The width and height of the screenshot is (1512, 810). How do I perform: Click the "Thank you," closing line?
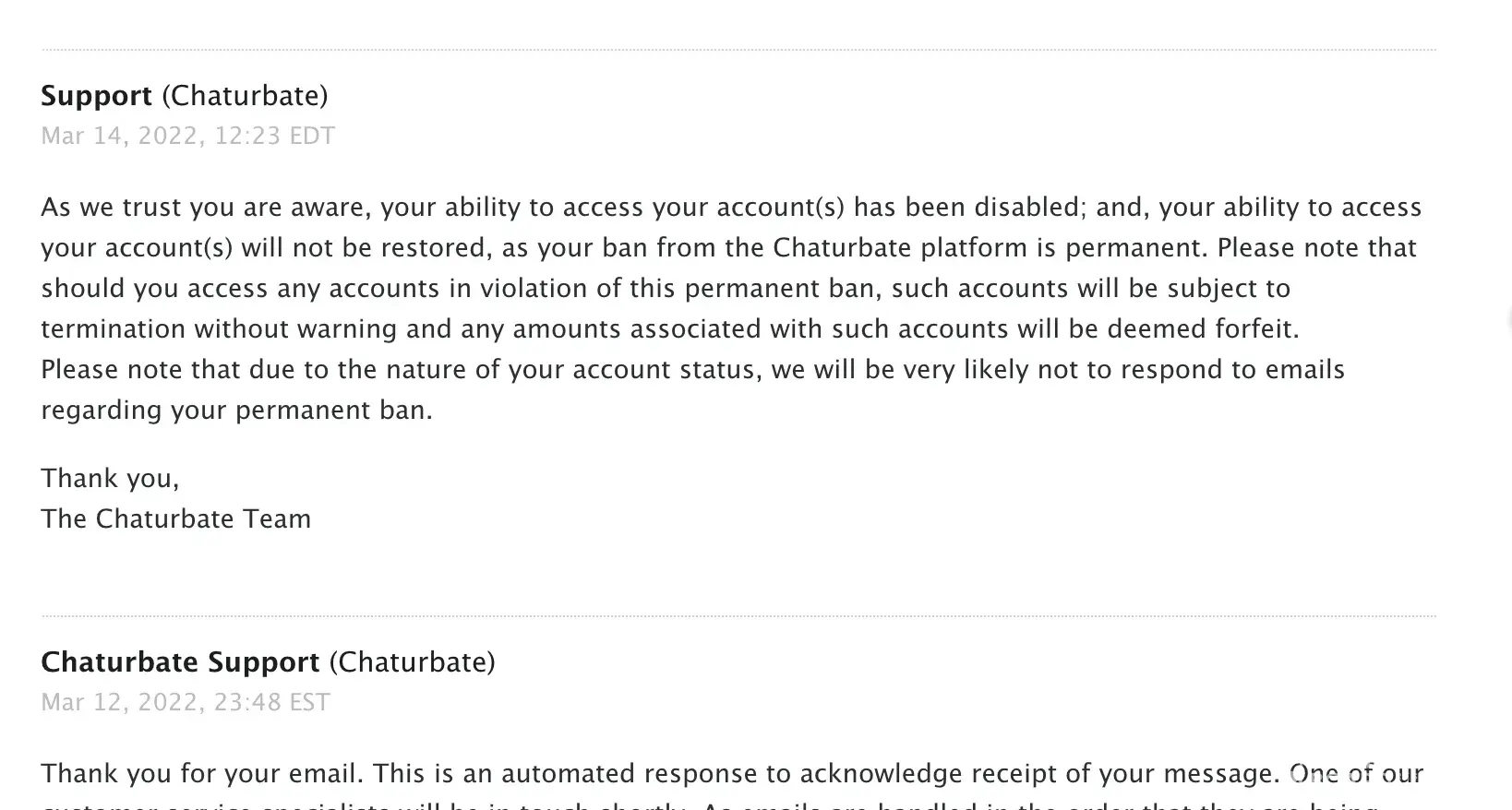coord(110,479)
